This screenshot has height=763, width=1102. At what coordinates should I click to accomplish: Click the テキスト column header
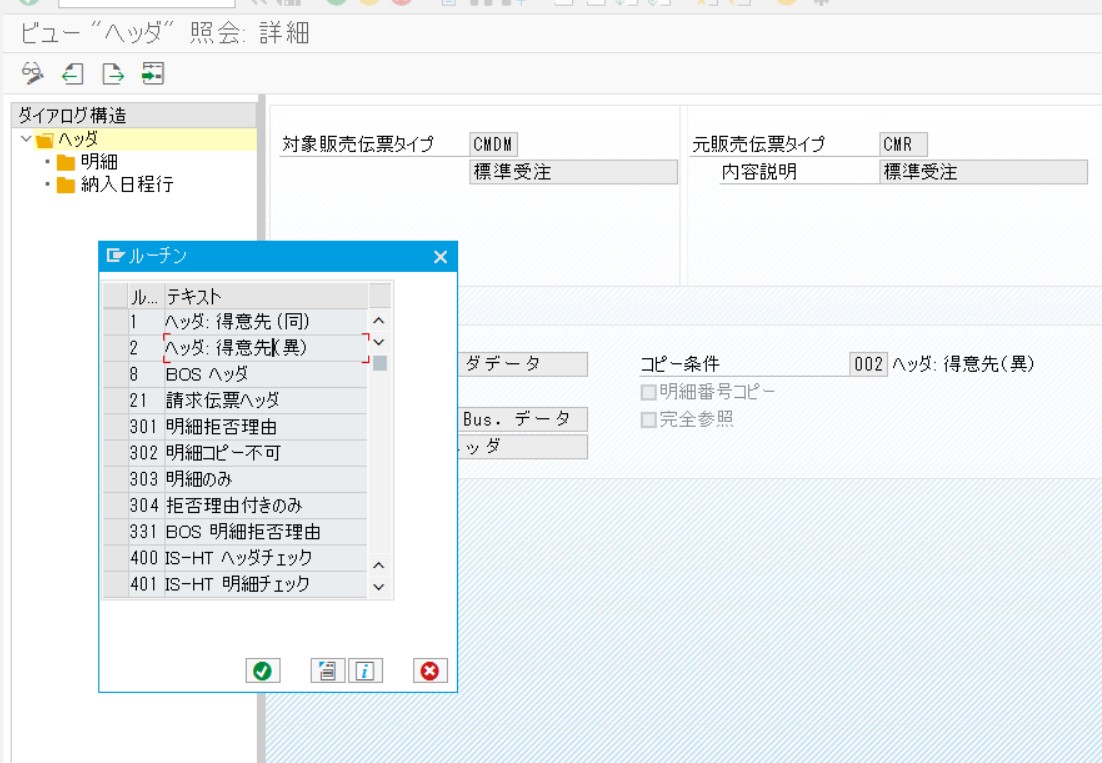tap(265, 296)
